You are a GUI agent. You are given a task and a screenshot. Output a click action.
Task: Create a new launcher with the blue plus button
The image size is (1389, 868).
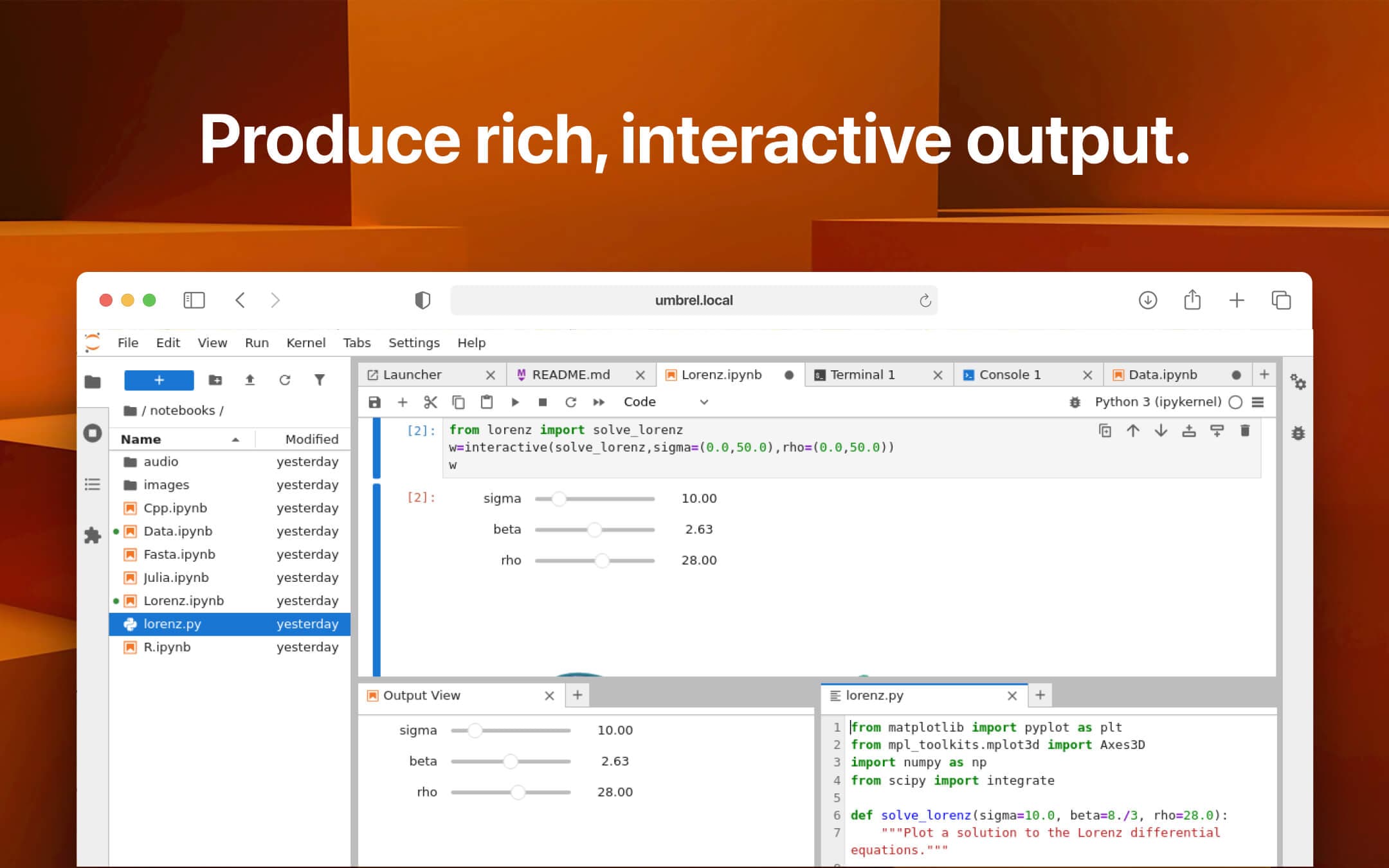point(158,380)
